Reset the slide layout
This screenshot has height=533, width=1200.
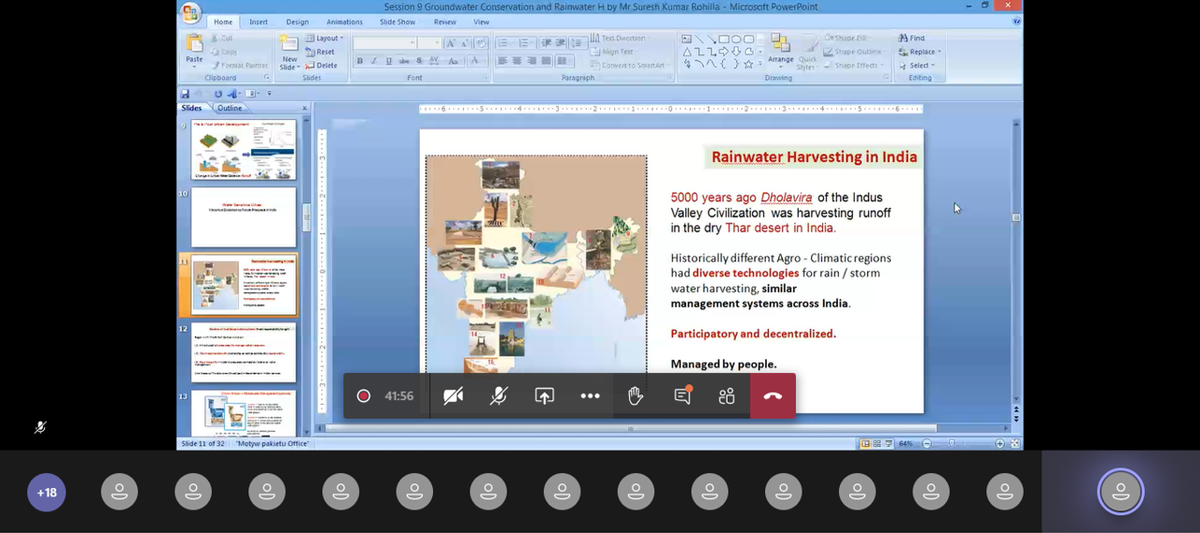pyautogui.click(x=320, y=52)
